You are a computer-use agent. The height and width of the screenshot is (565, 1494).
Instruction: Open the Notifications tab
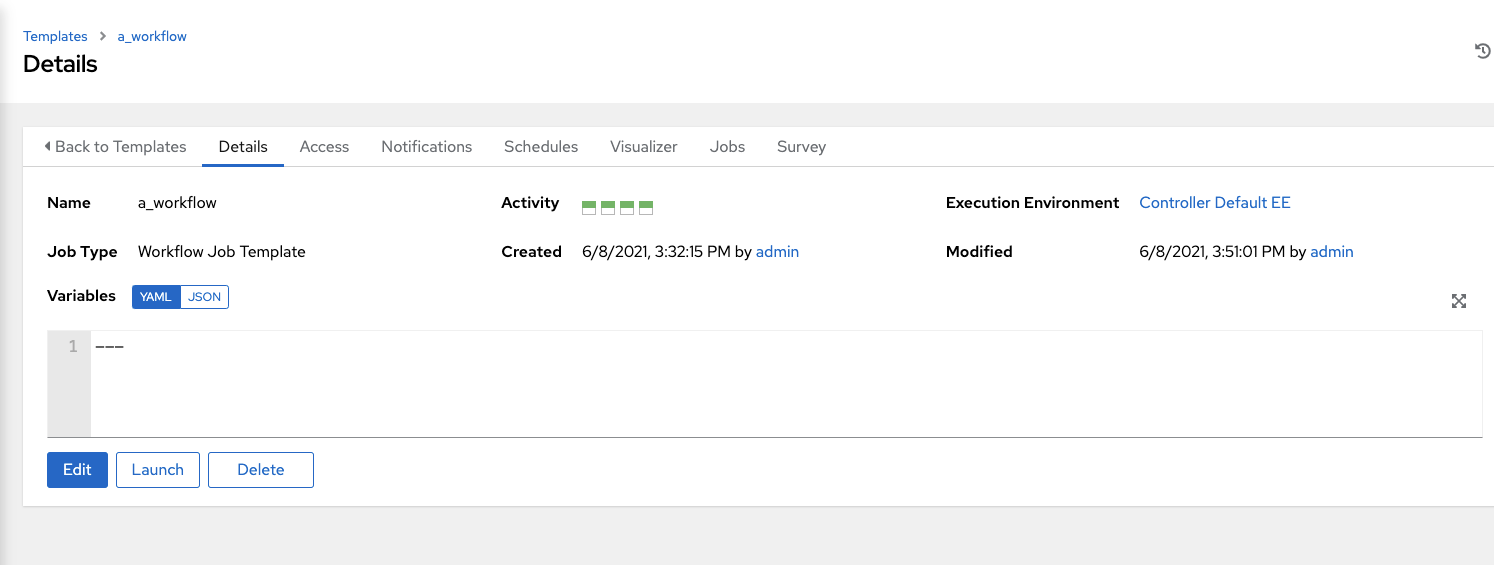coord(426,146)
